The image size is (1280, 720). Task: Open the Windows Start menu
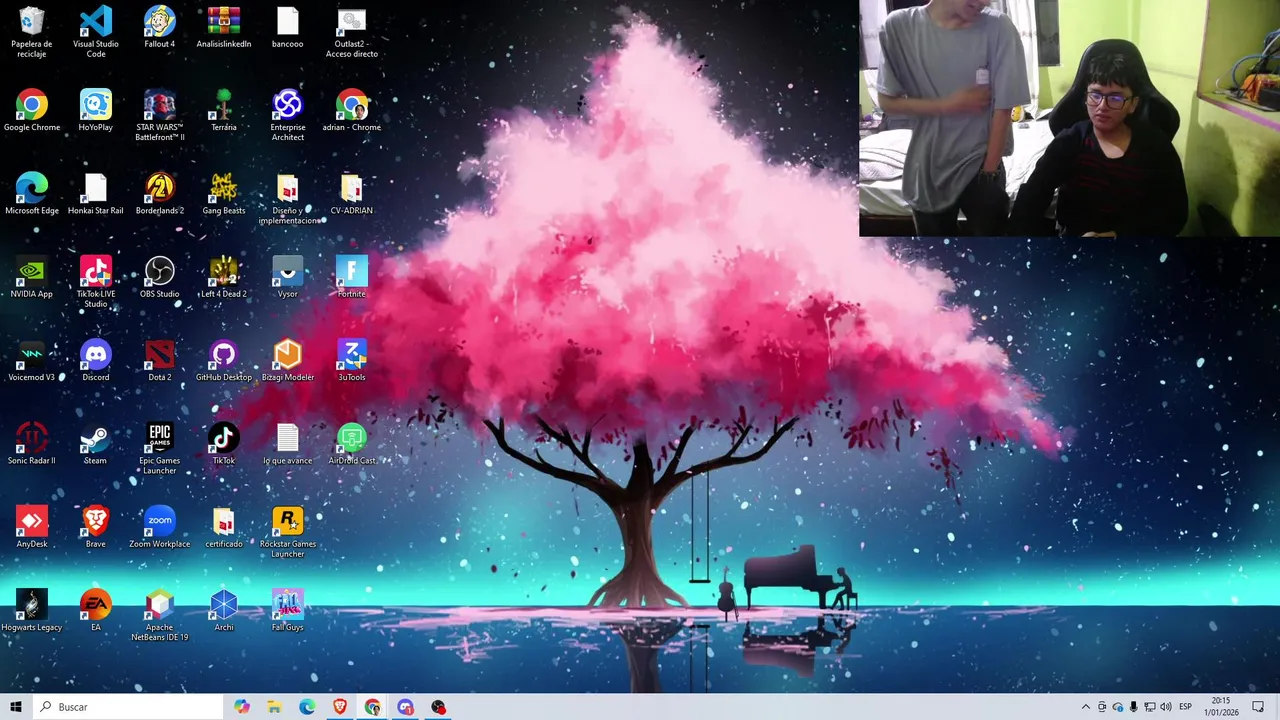point(16,707)
